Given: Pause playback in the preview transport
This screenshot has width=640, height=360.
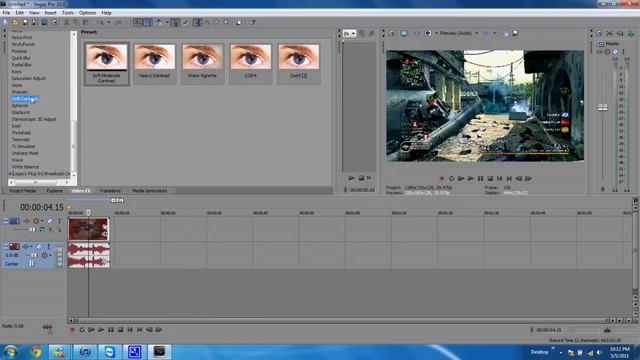Looking at the screenshot, I should click(480, 178).
